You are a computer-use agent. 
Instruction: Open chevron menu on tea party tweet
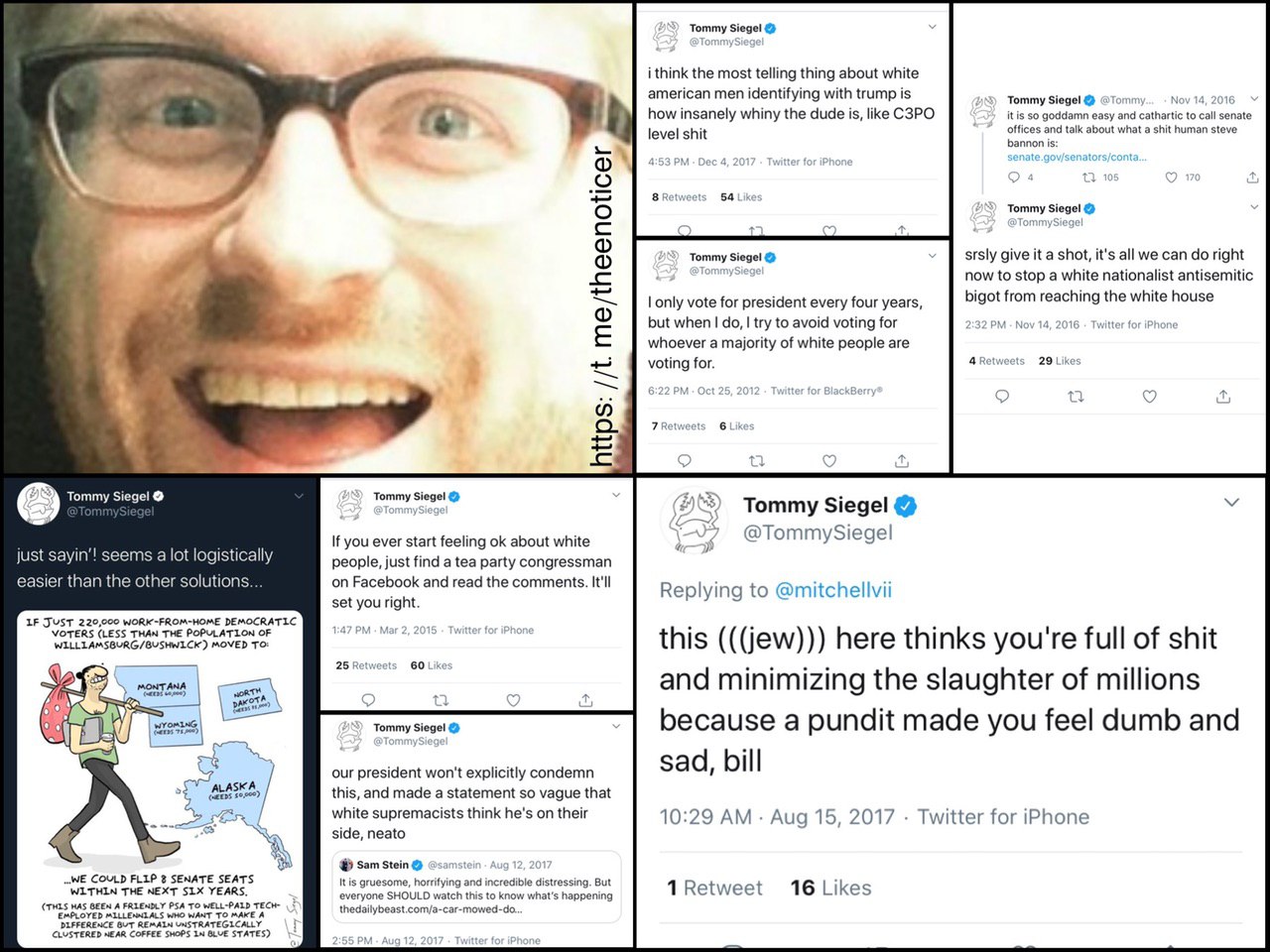616,495
